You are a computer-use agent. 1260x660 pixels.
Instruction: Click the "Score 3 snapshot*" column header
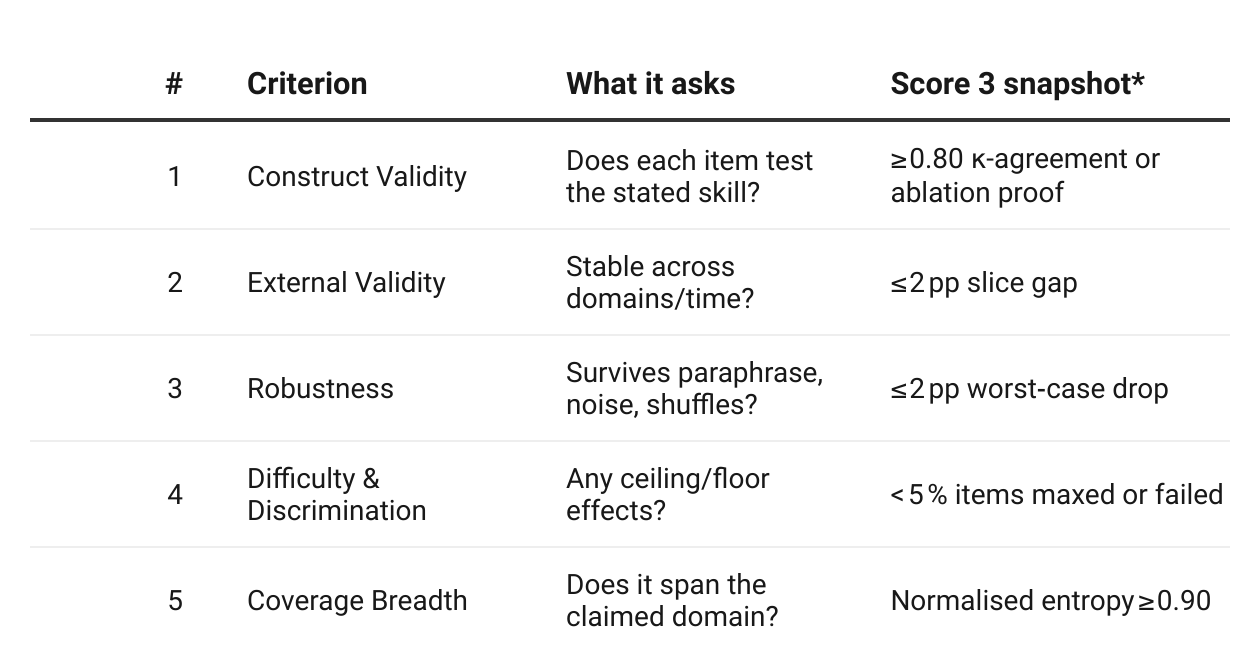pyautogui.click(x=1017, y=84)
